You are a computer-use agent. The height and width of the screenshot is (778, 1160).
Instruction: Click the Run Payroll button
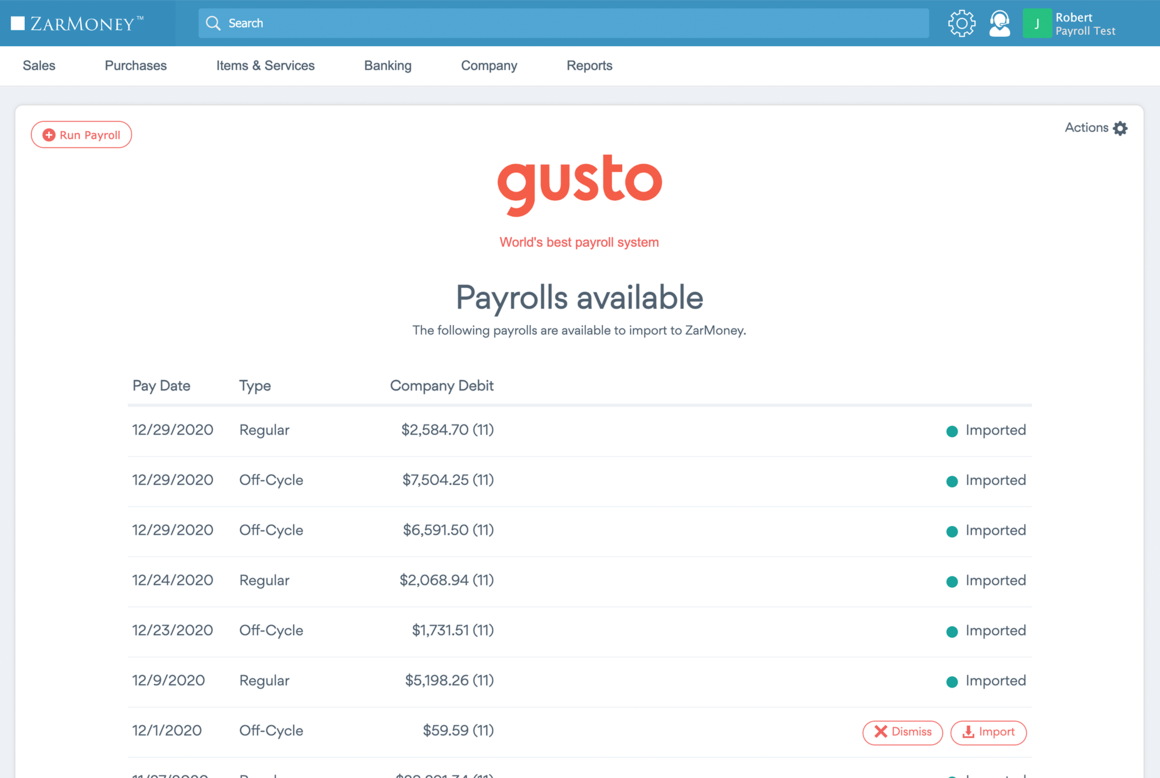tap(81, 135)
